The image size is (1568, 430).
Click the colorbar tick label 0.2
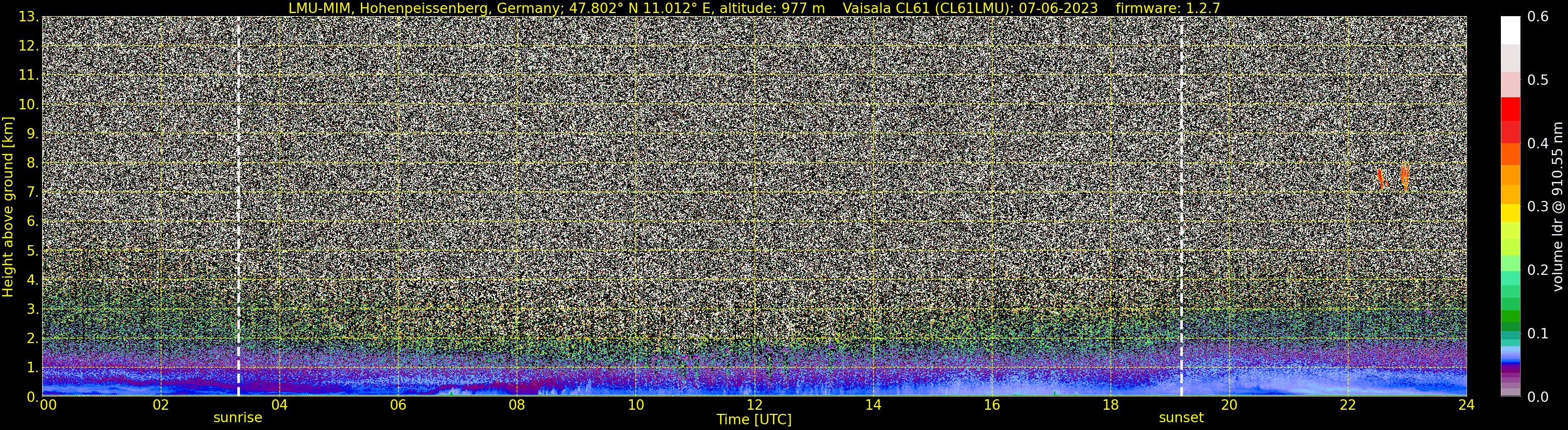coord(1538,270)
